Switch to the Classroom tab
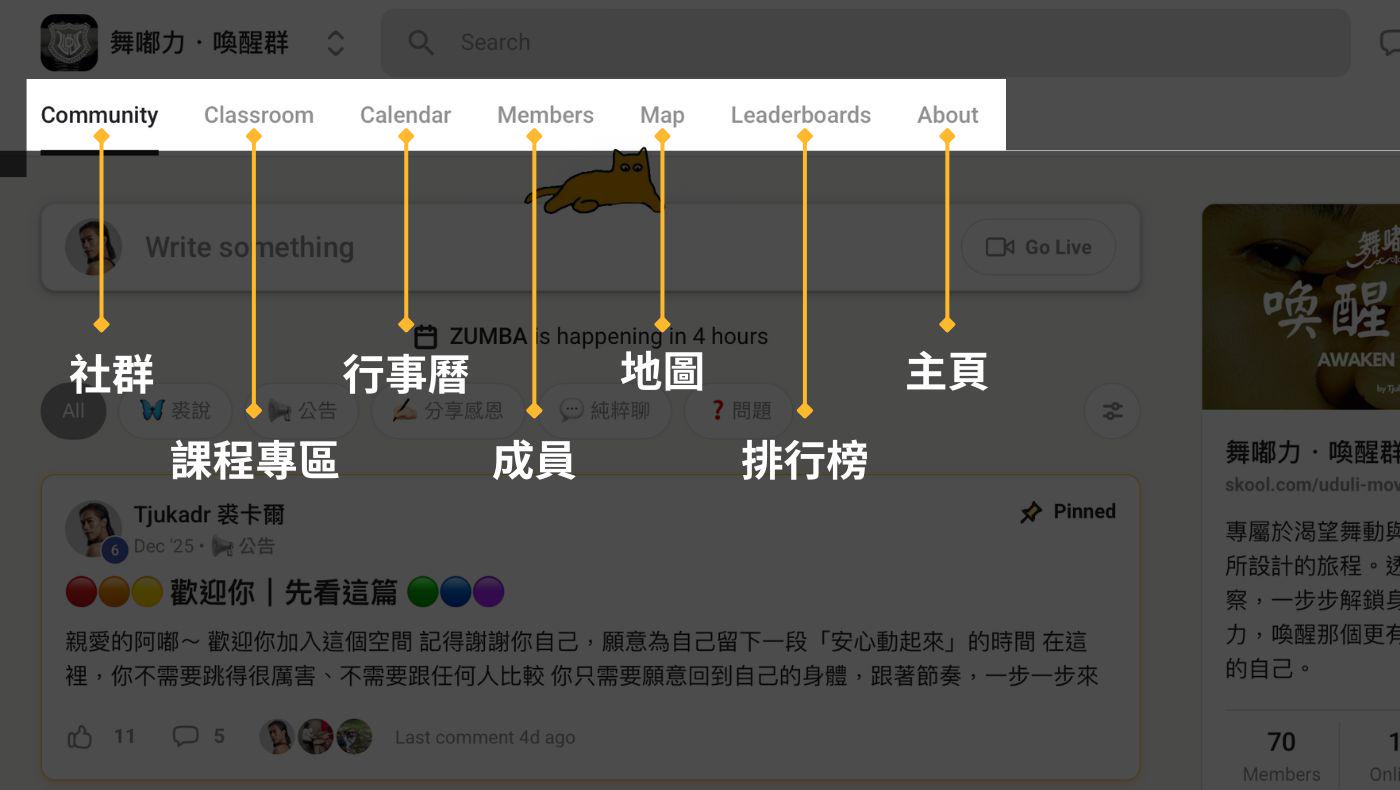This screenshot has width=1400, height=790. click(258, 115)
